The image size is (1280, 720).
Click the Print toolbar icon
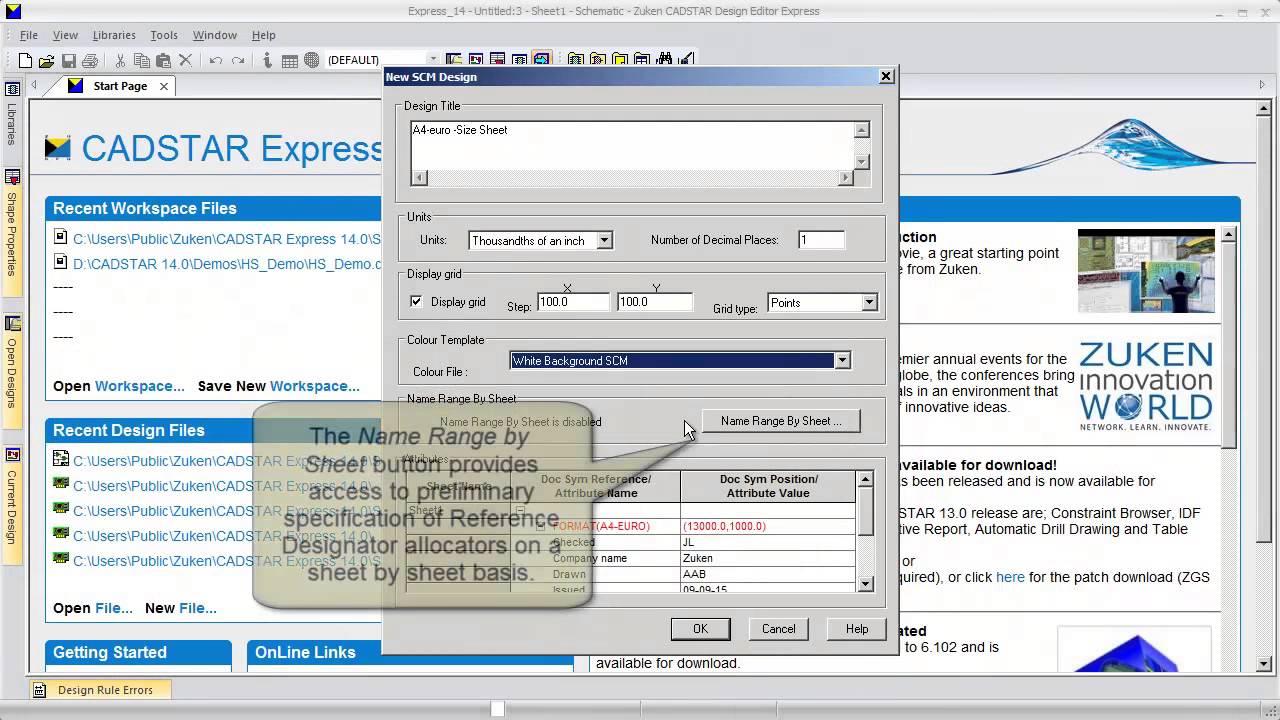[90, 60]
